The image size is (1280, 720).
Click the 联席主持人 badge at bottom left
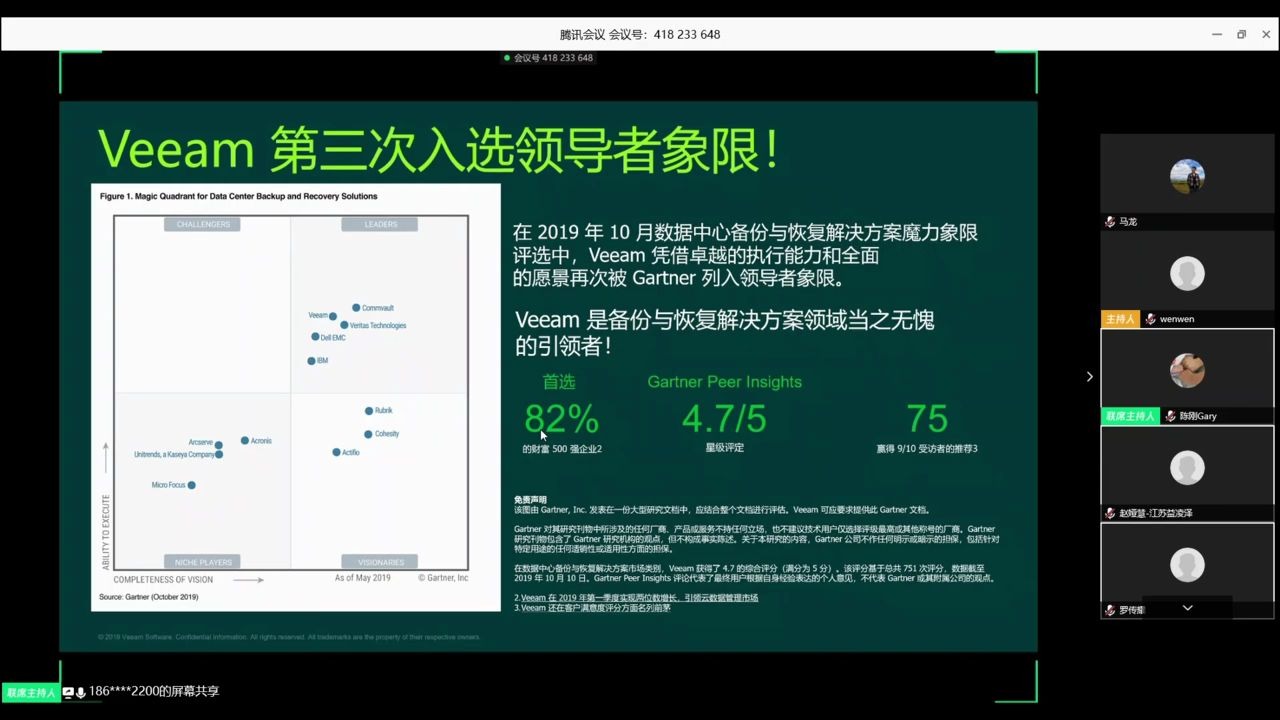click(x=30, y=692)
